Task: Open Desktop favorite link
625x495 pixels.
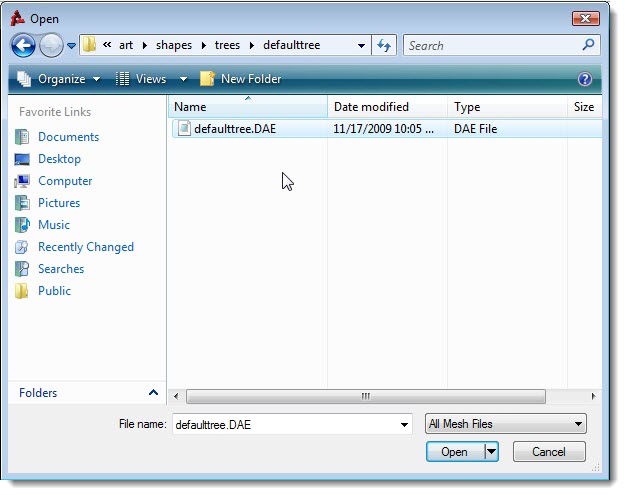Action: click(x=59, y=159)
